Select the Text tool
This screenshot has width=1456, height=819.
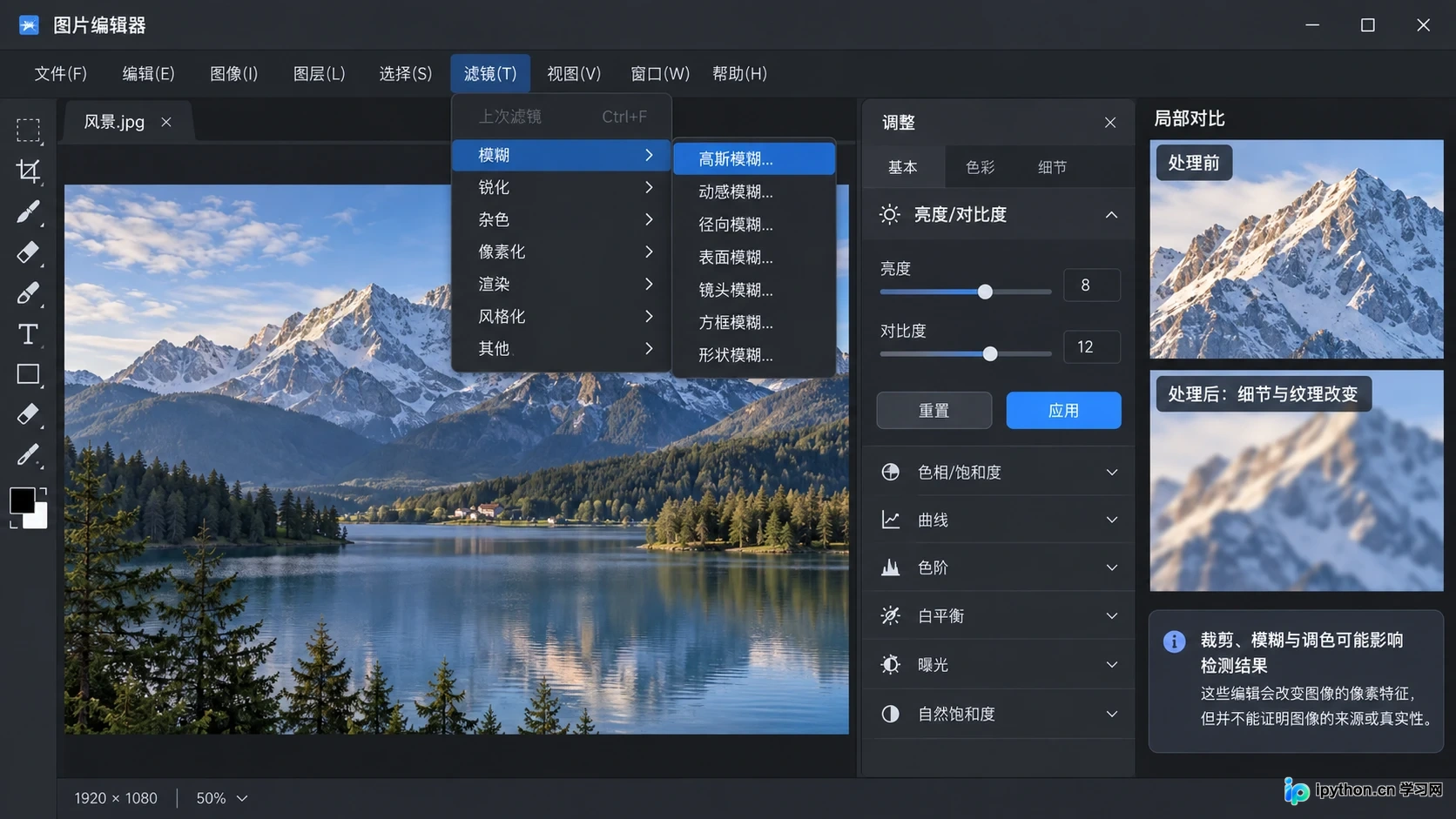point(29,334)
